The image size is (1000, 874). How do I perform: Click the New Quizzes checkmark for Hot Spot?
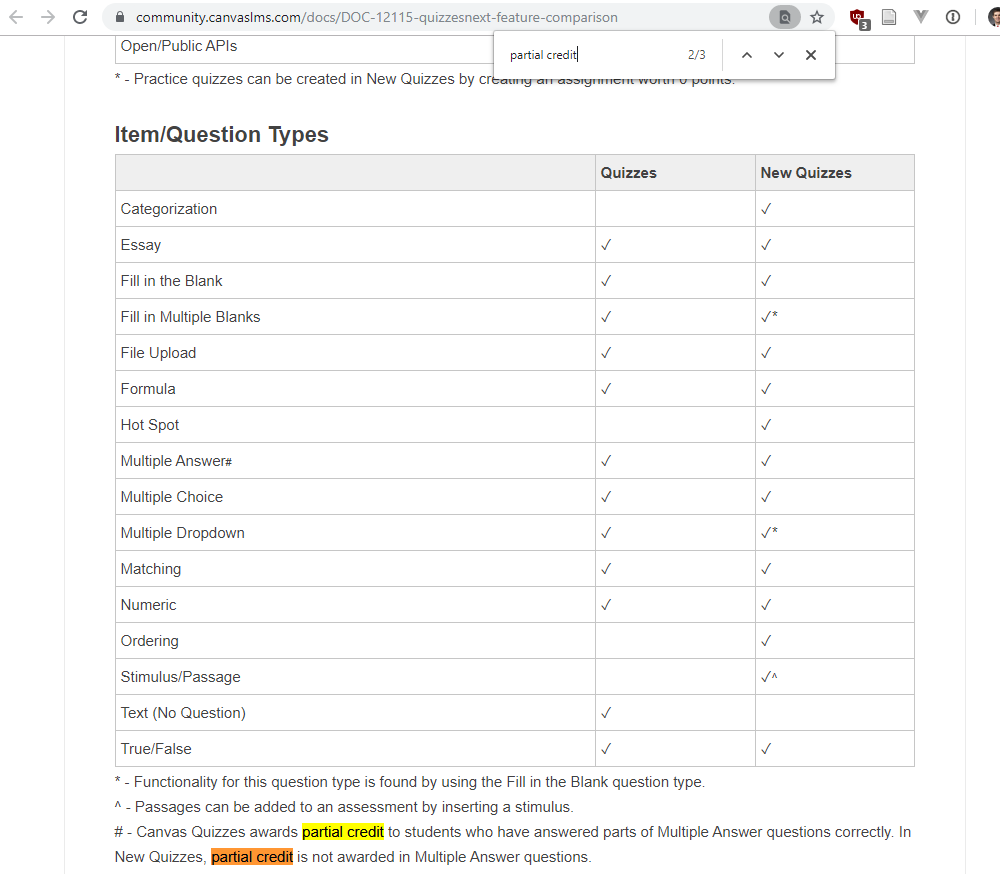point(766,425)
